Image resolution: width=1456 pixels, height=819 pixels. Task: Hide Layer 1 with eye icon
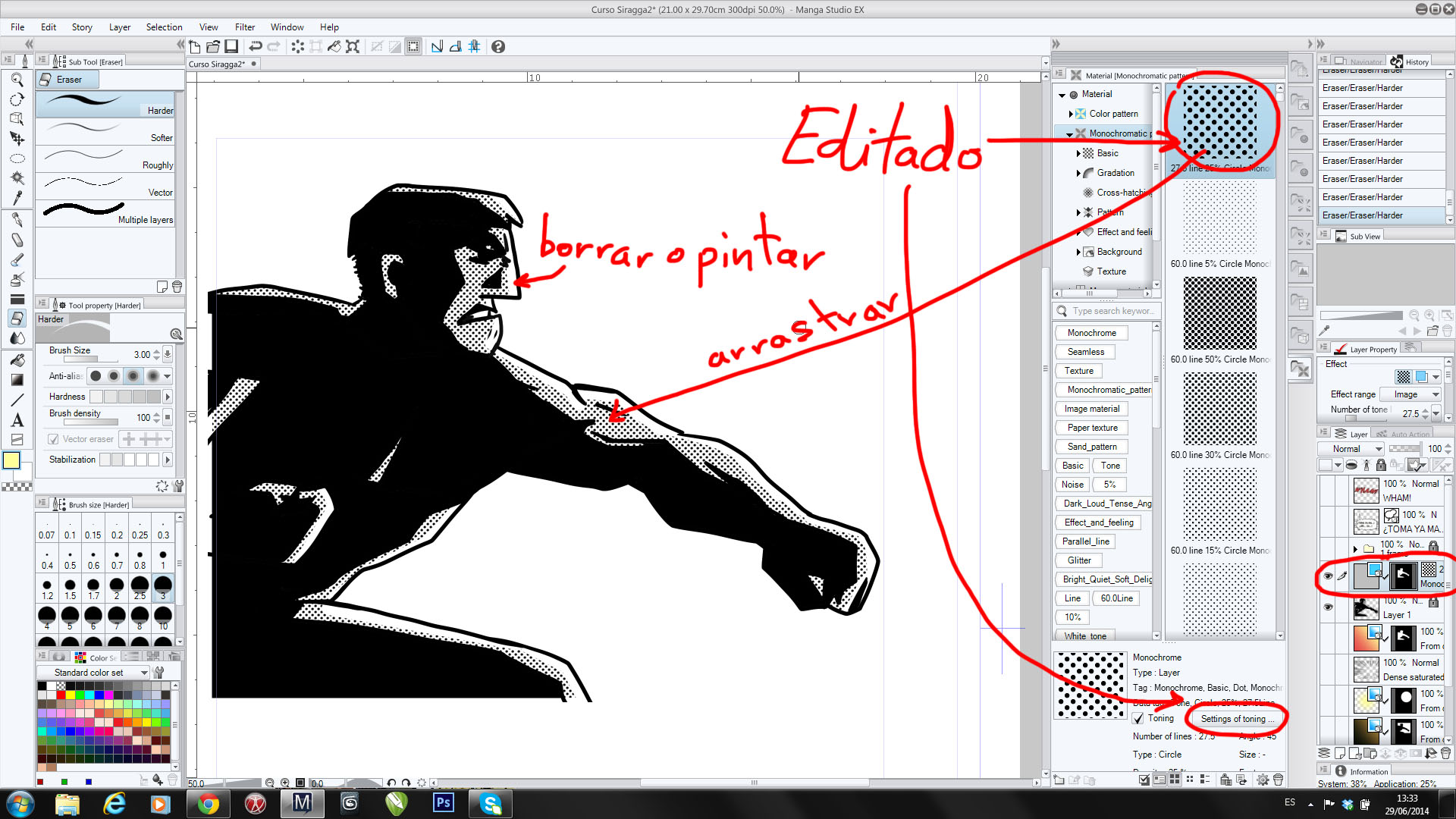(1328, 607)
